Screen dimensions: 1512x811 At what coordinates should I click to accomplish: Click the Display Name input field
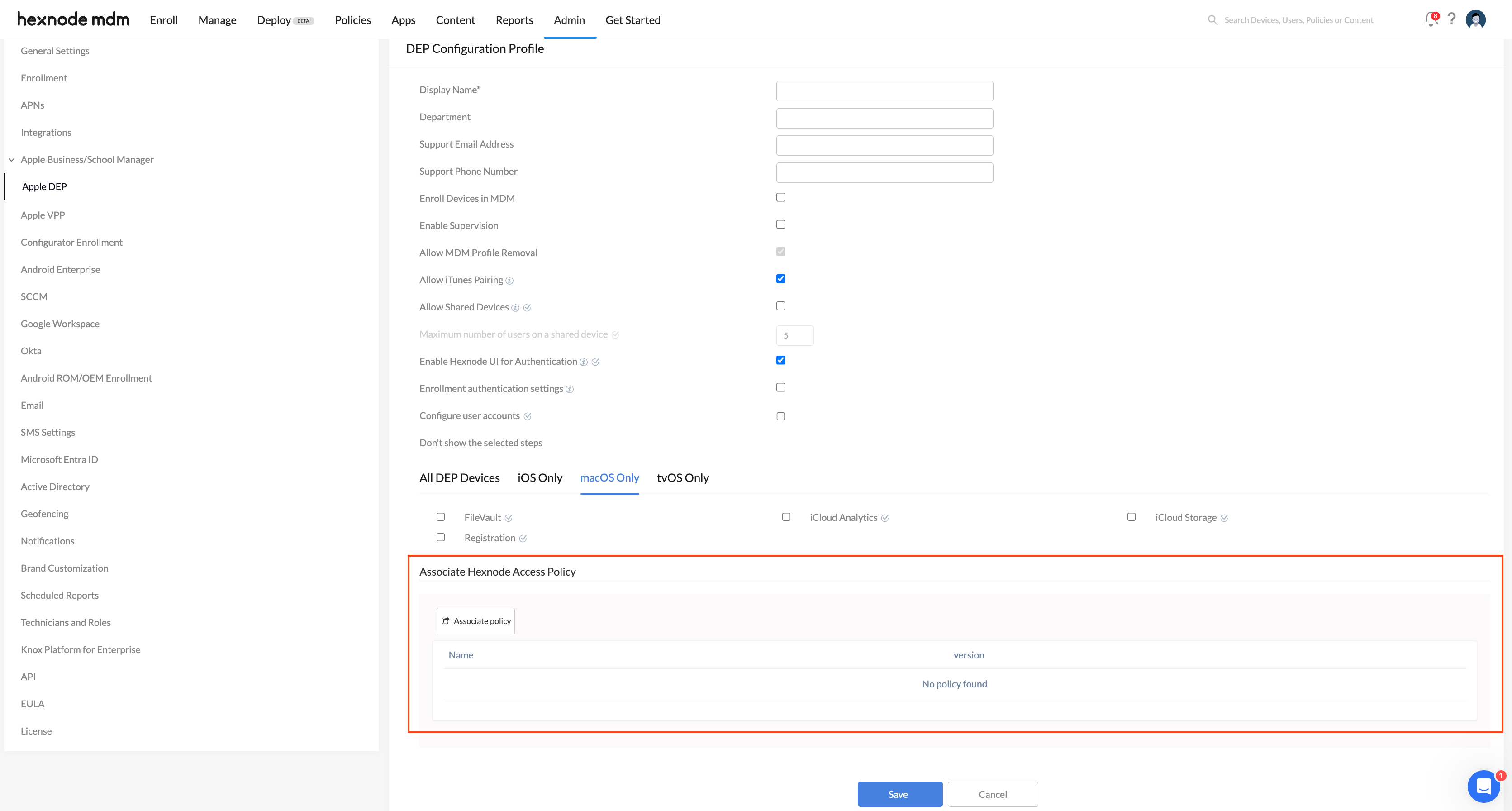point(884,91)
